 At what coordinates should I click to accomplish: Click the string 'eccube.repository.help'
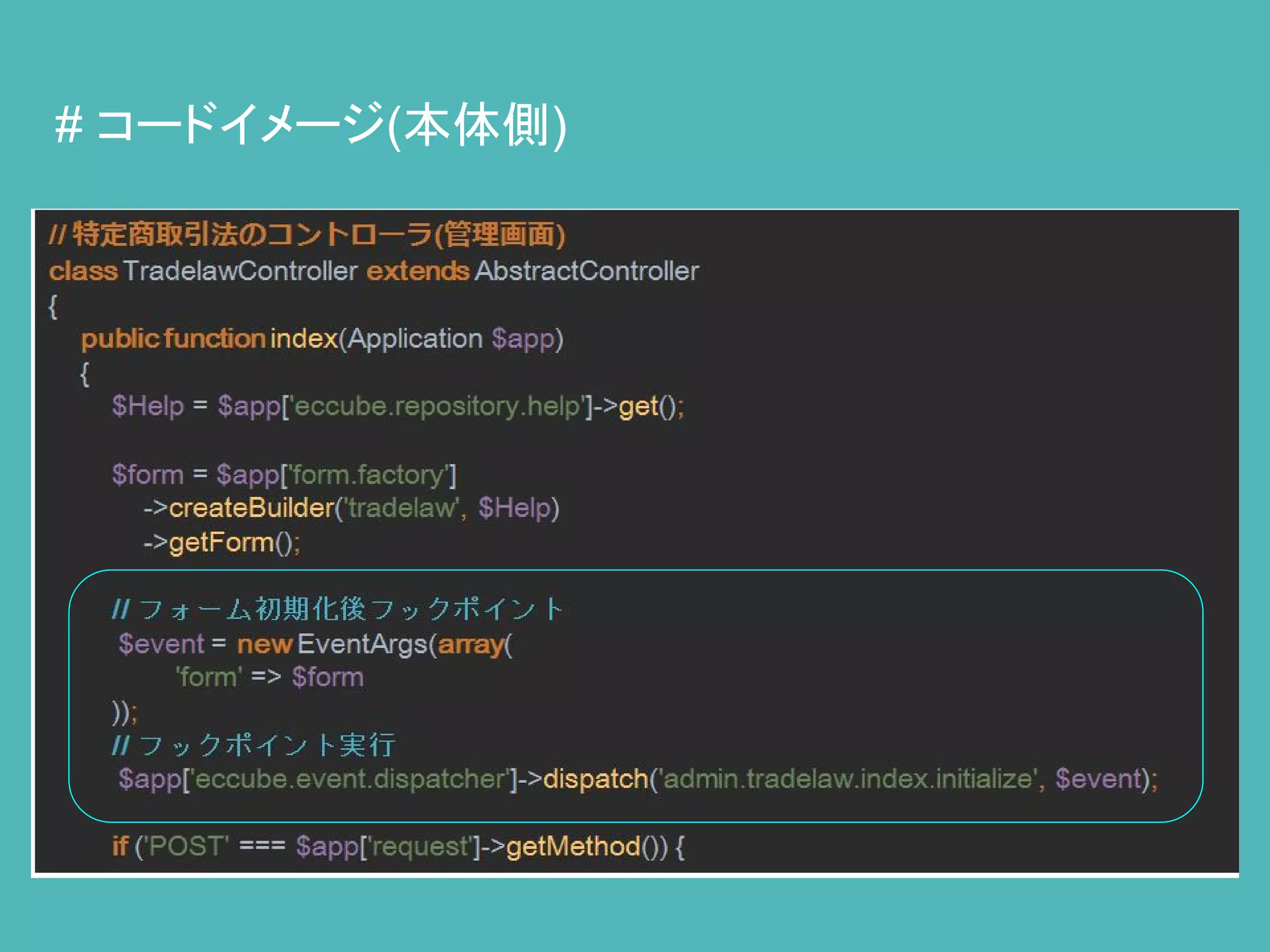437,407
